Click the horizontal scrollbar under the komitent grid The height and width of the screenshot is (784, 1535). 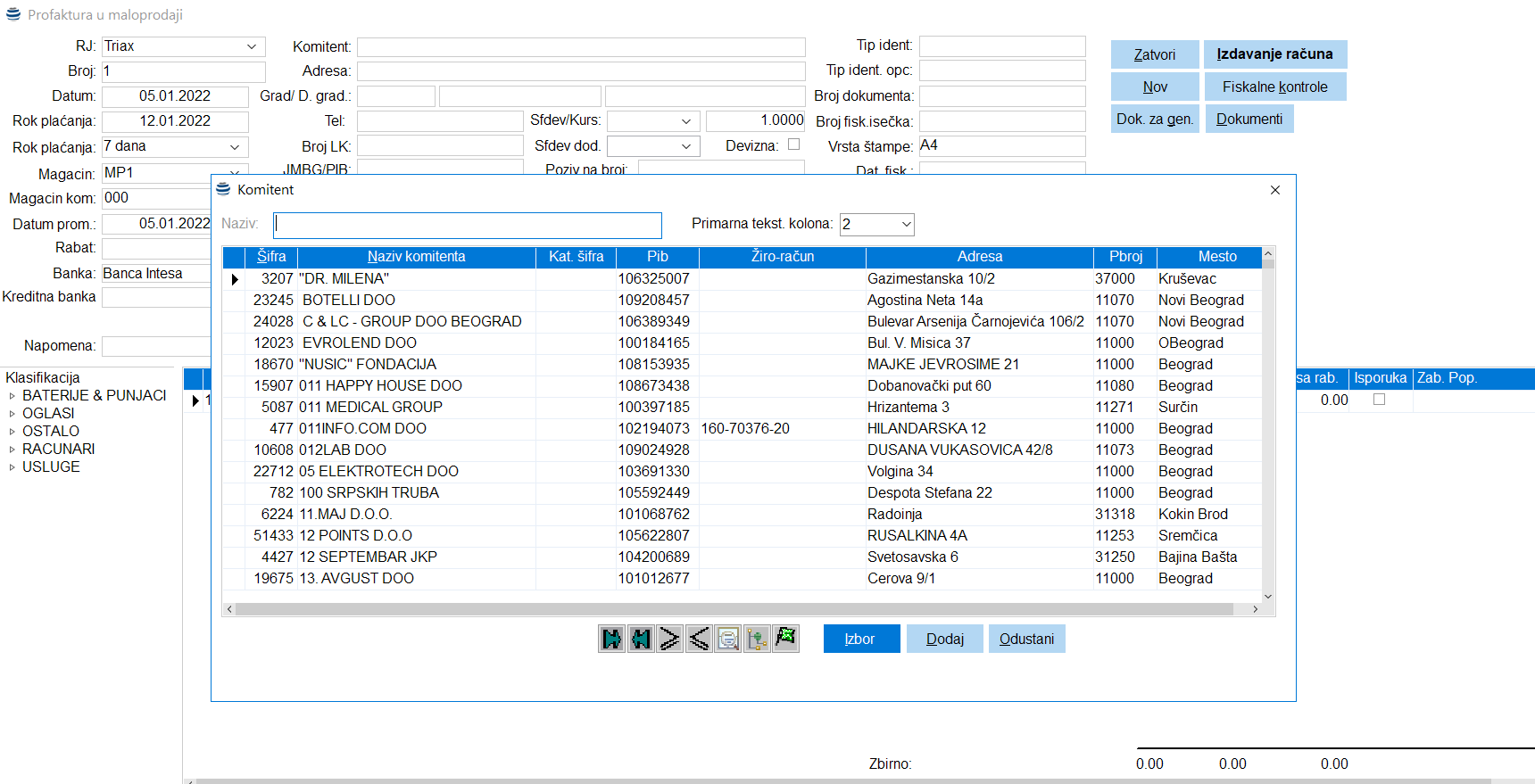[732, 609]
